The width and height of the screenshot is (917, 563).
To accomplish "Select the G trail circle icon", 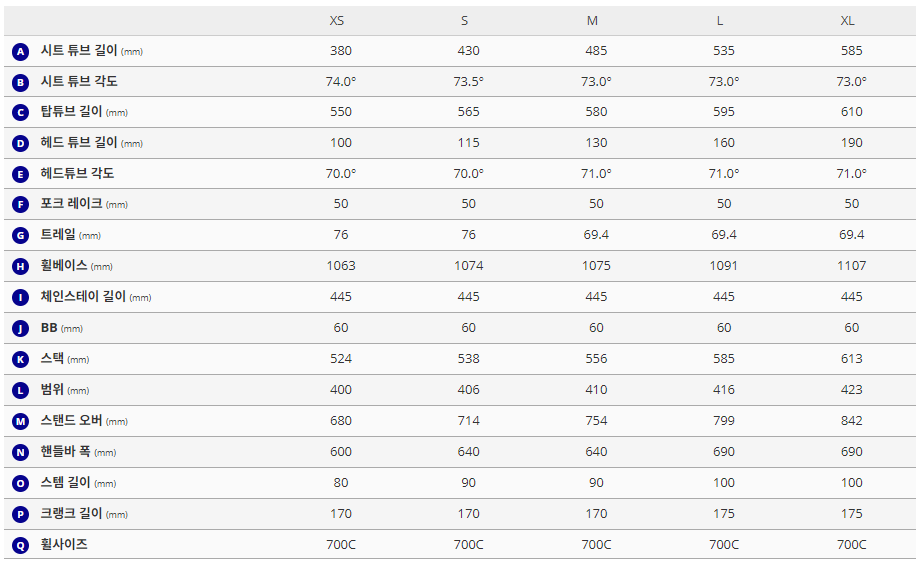I will click(21, 236).
